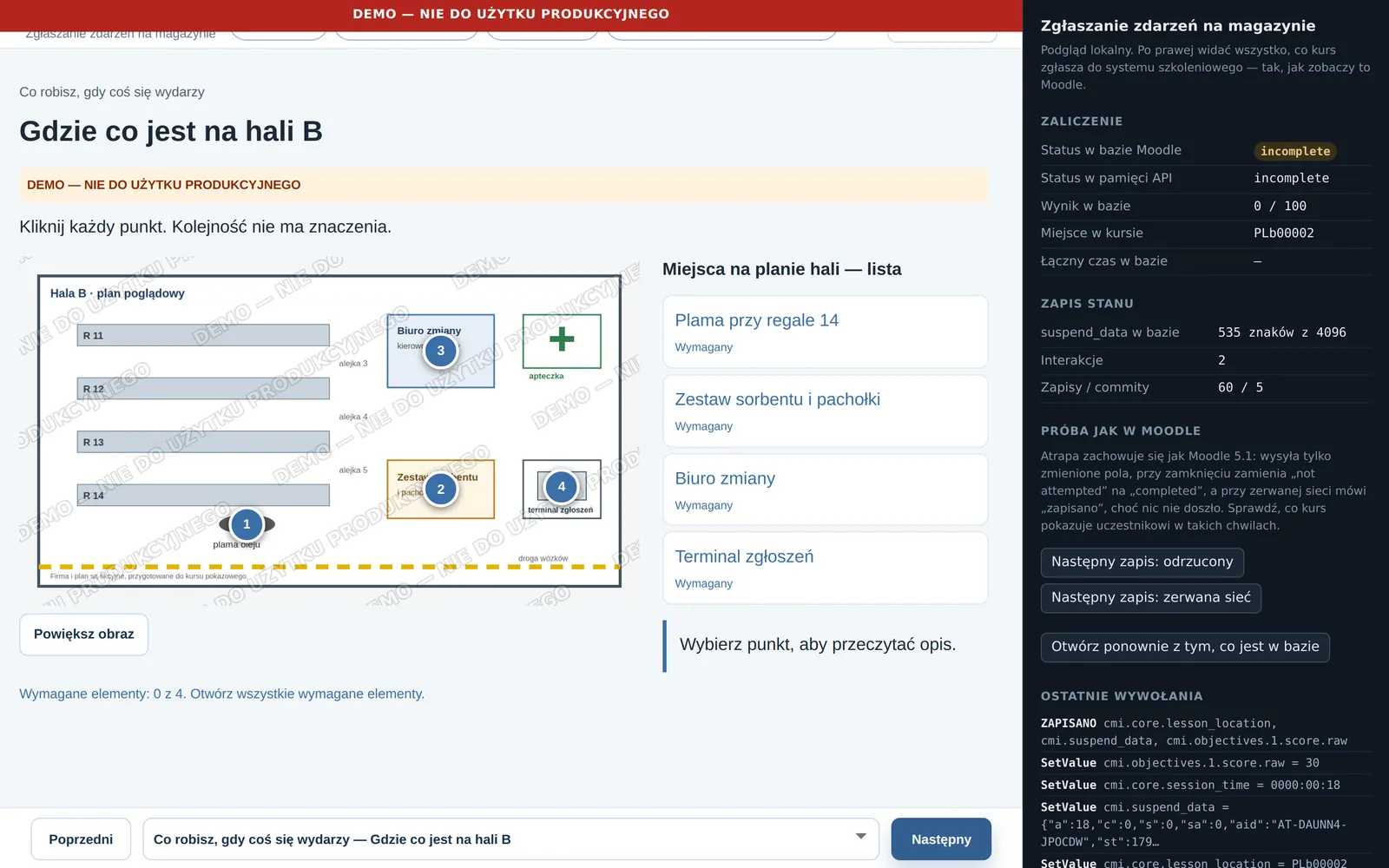Open list item Plama przy regale 14
The image size is (1389, 868).
tap(826, 332)
